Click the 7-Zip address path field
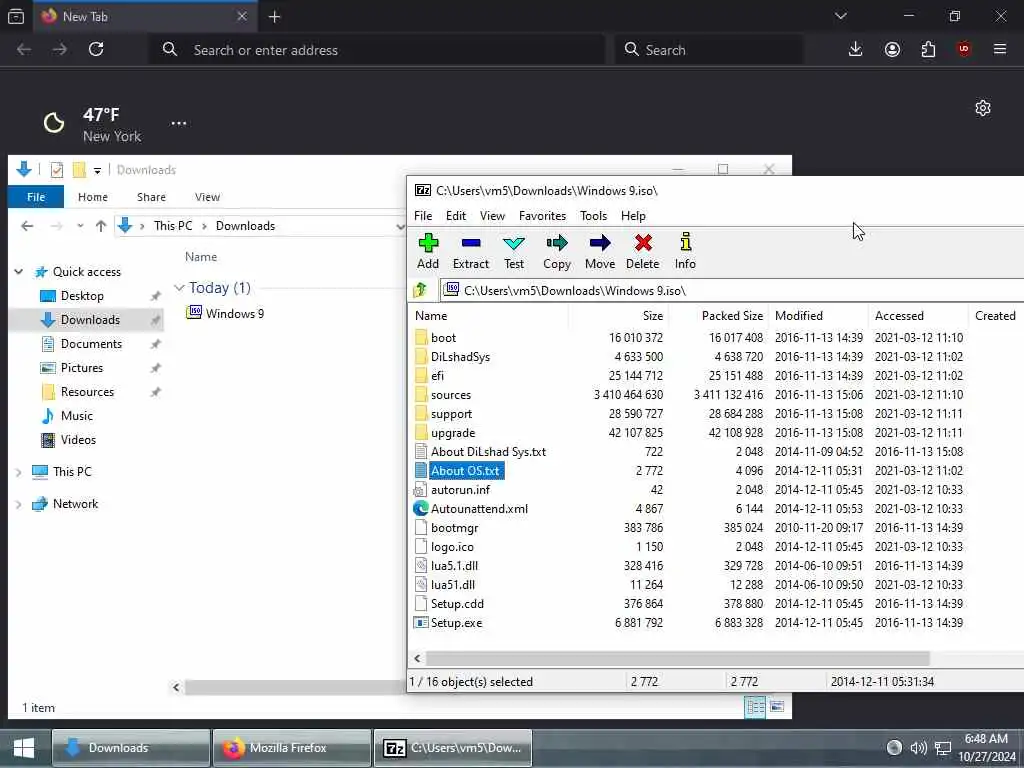 pos(731,290)
